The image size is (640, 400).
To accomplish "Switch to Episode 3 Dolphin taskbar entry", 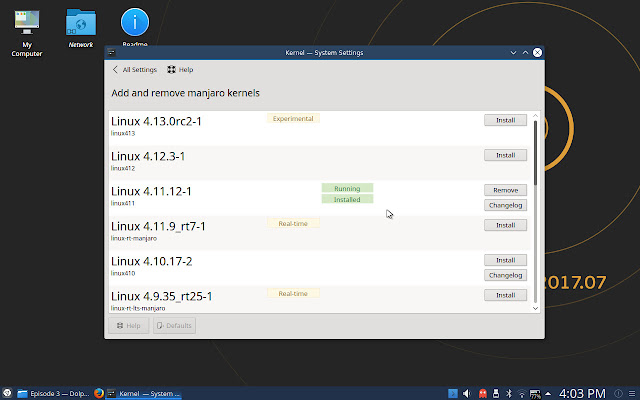I will 53,393.
